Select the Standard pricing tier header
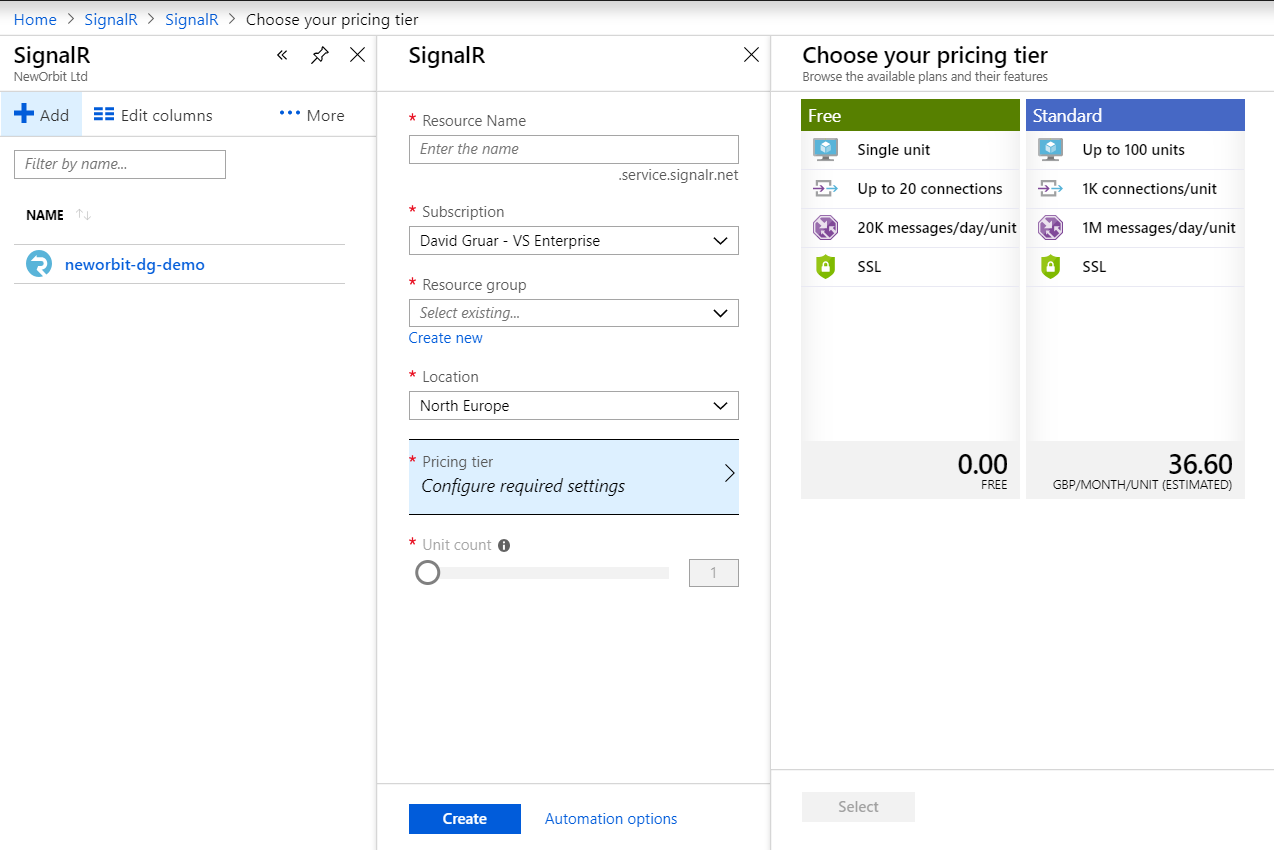The image size is (1274, 850). tap(1136, 115)
